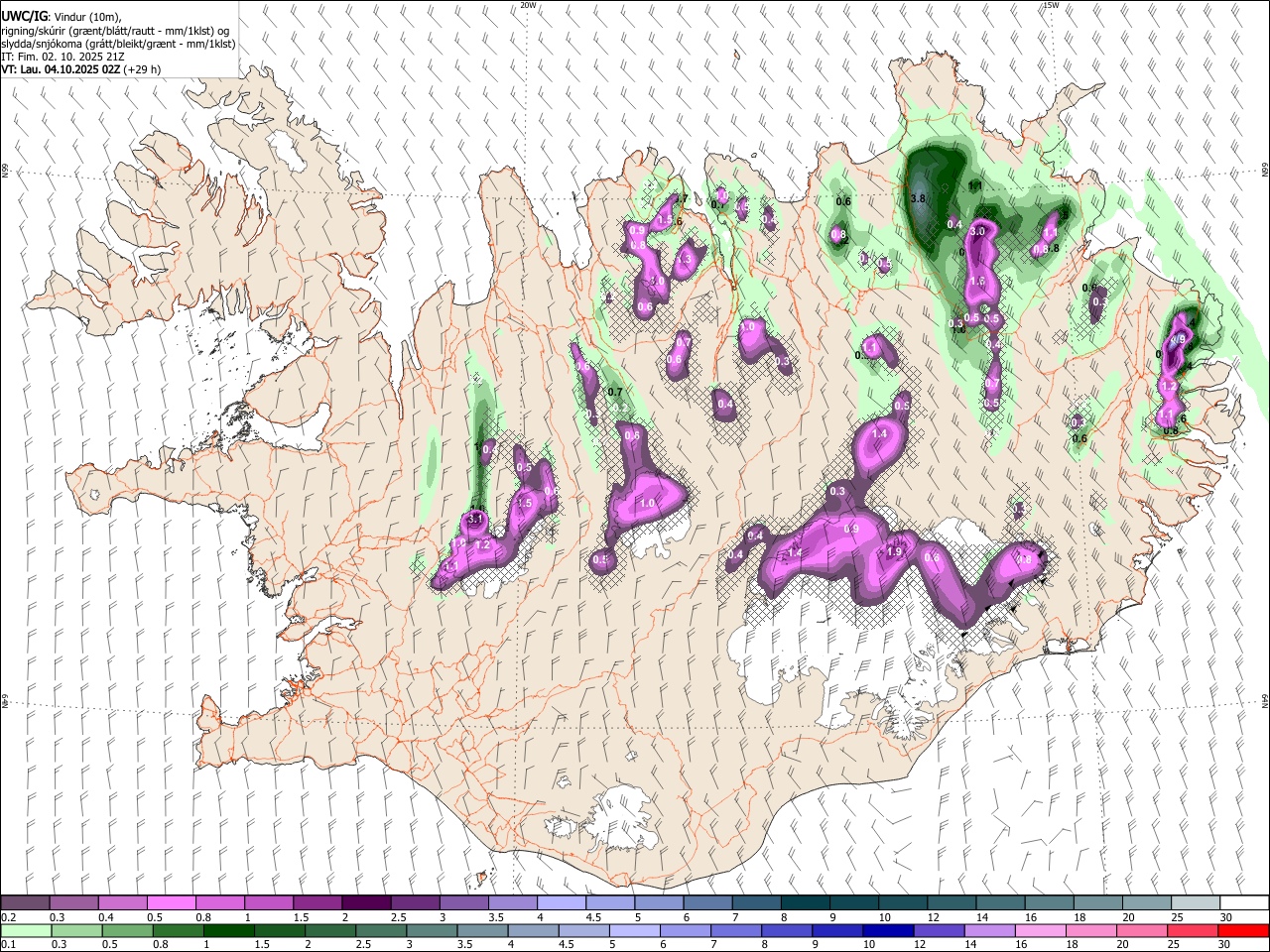The height and width of the screenshot is (952, 1270).
Task: Select the upper legend swatch between 14 and 16
Action: pos(1000,903)
